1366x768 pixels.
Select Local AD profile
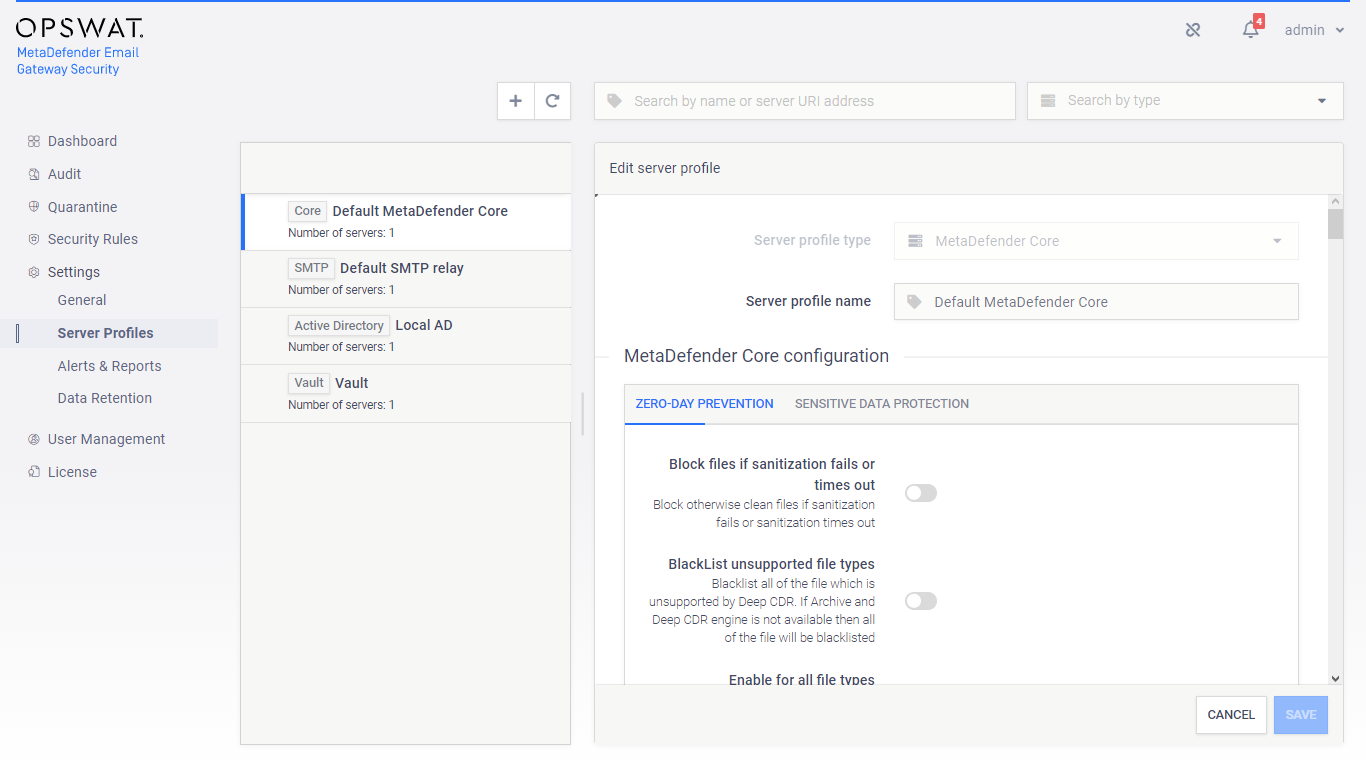406,336
